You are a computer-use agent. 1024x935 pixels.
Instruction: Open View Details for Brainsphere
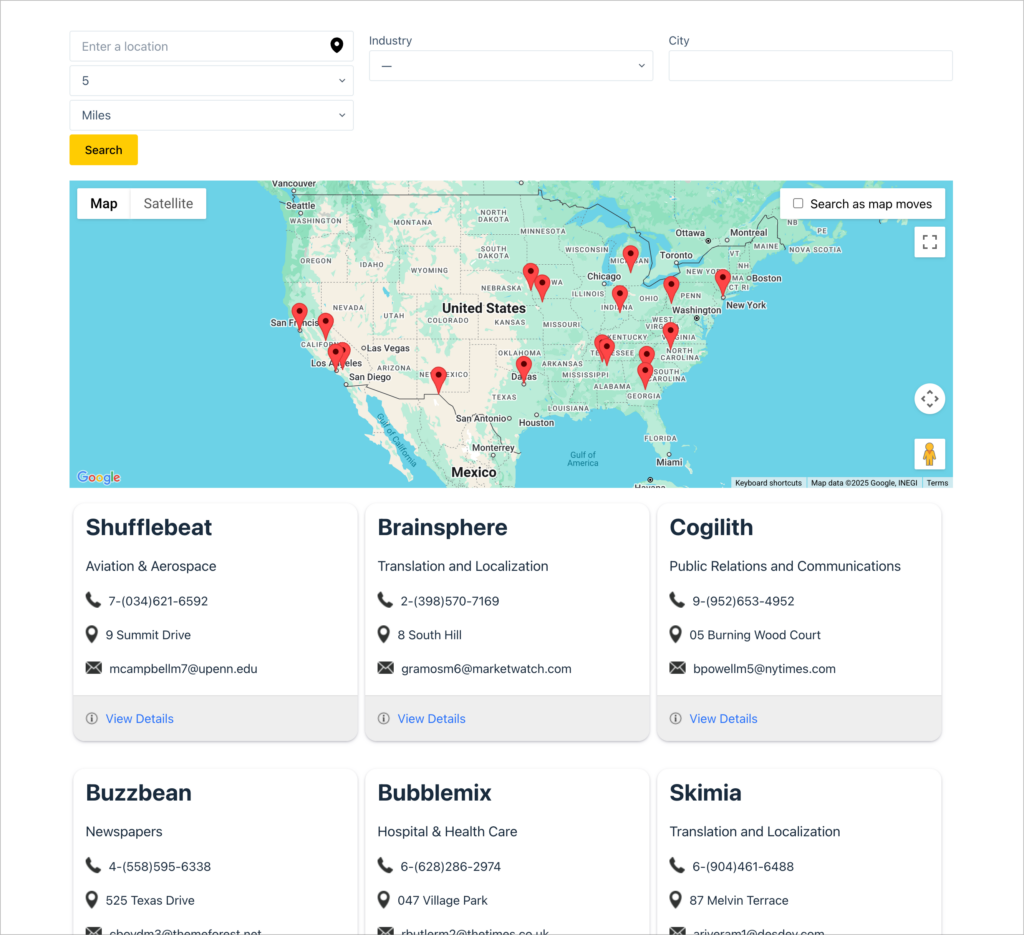432,718
